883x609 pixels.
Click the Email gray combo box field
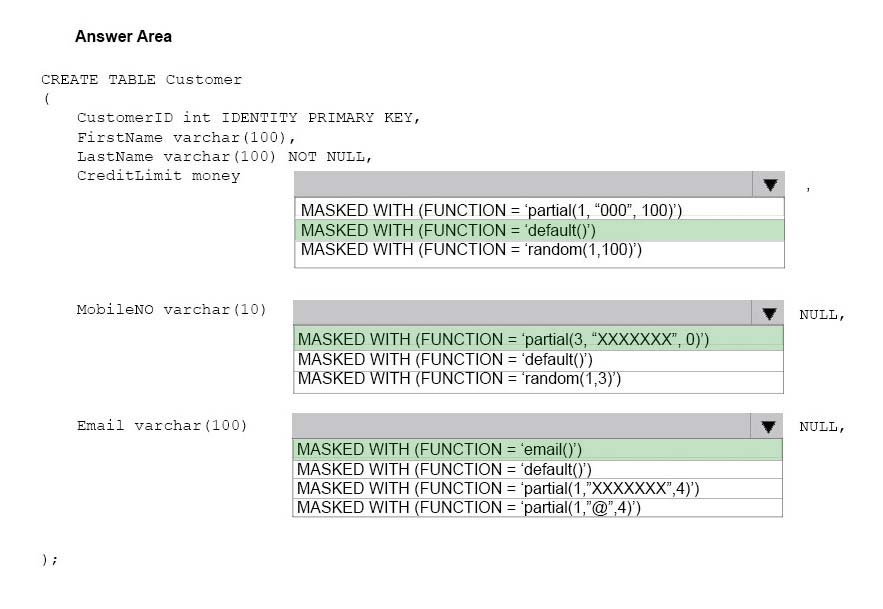pos(521,426)
